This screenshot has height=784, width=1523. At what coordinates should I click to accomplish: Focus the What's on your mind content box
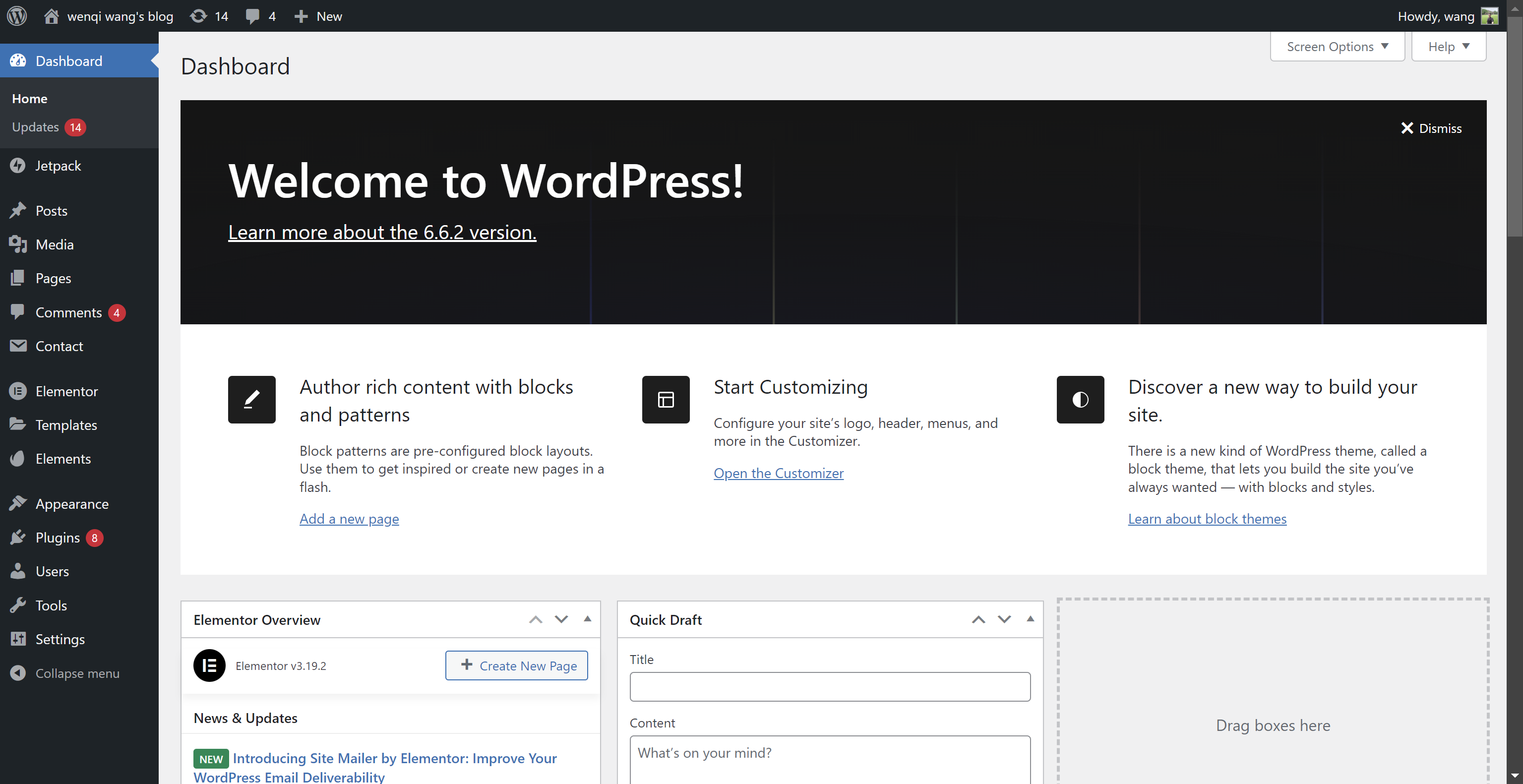tap(830, 759)
